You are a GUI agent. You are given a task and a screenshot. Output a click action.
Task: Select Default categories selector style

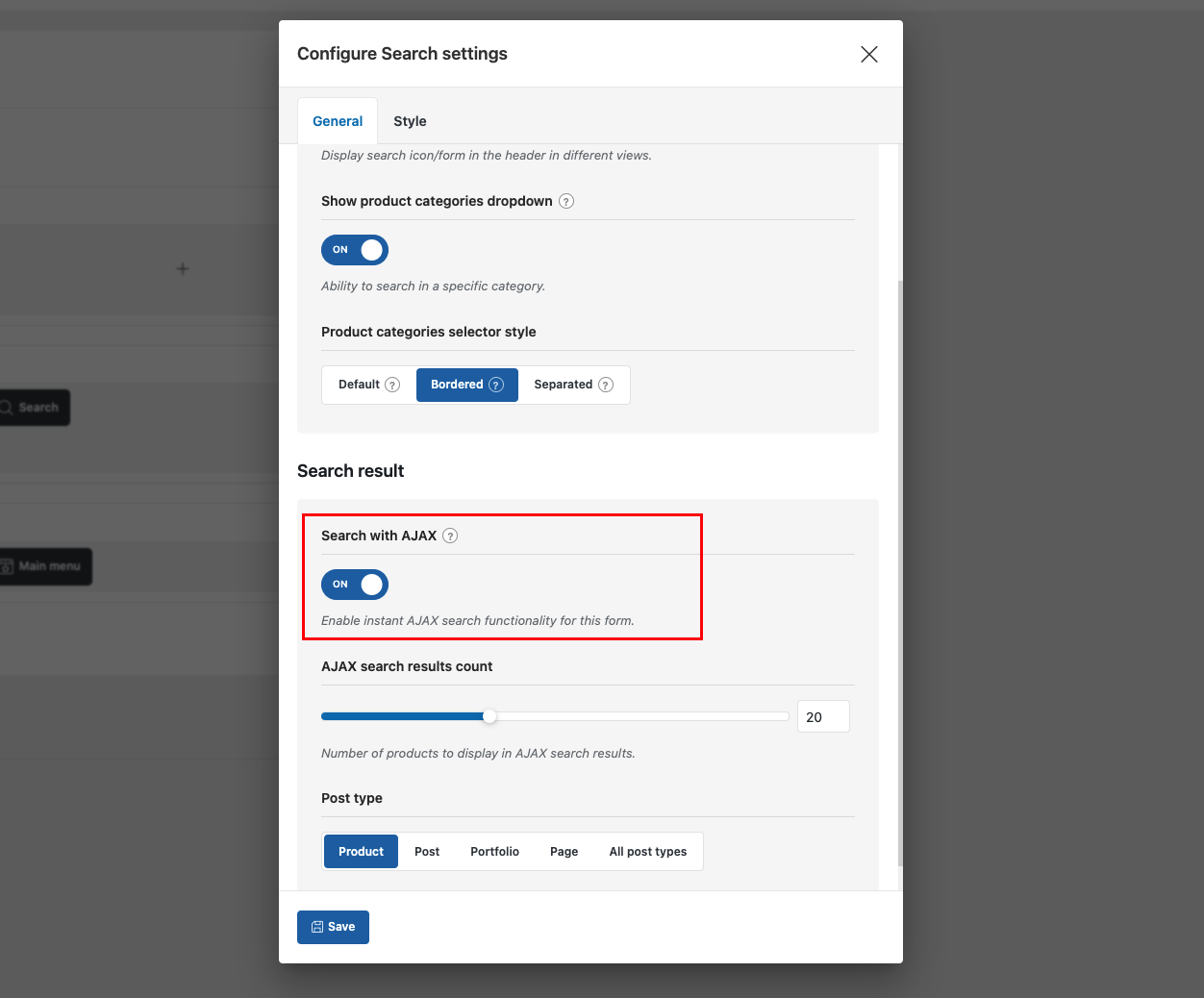[360, 385]
